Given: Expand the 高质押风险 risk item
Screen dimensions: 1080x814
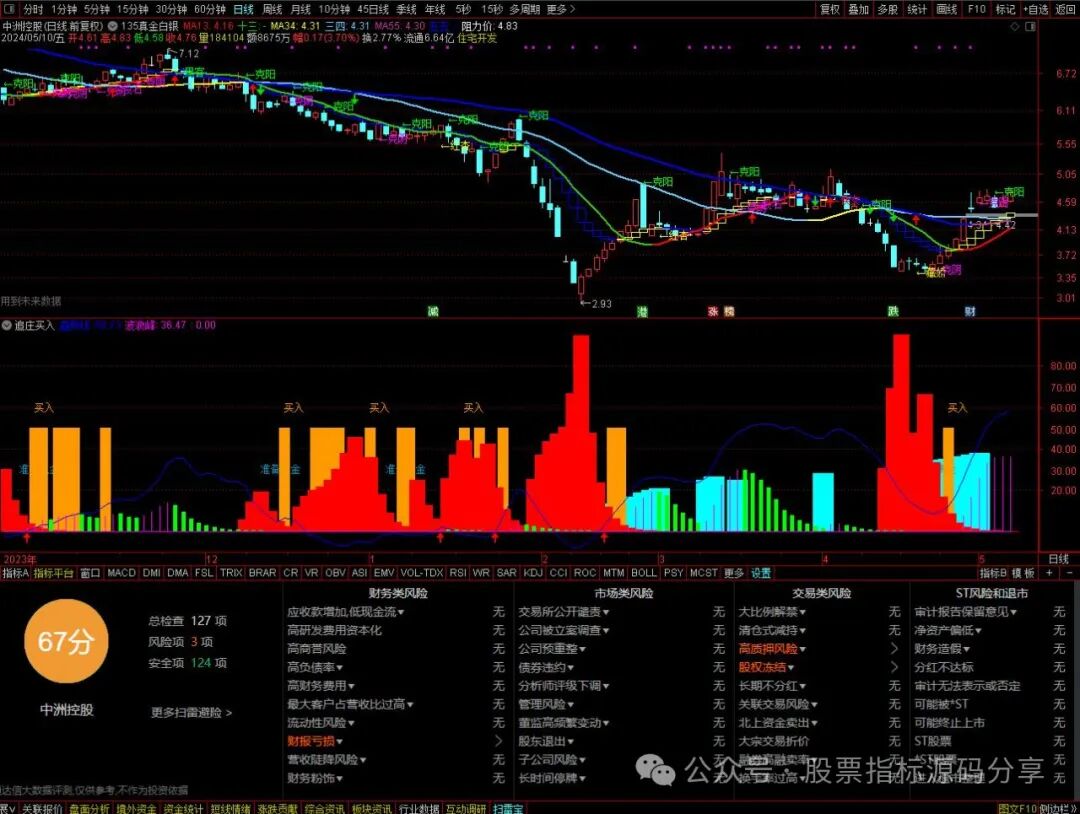Looking at the screenshot, I should point(772,649).
